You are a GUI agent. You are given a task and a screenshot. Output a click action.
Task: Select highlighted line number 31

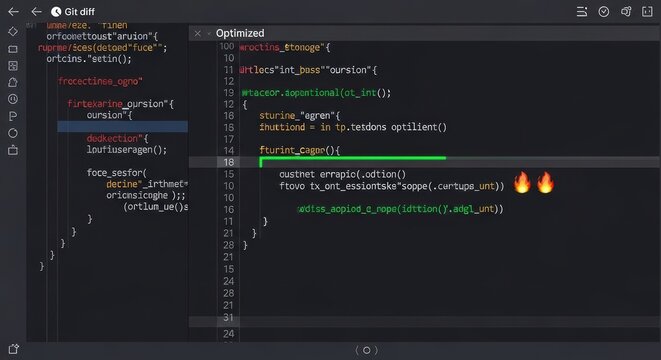pos(228,317)
